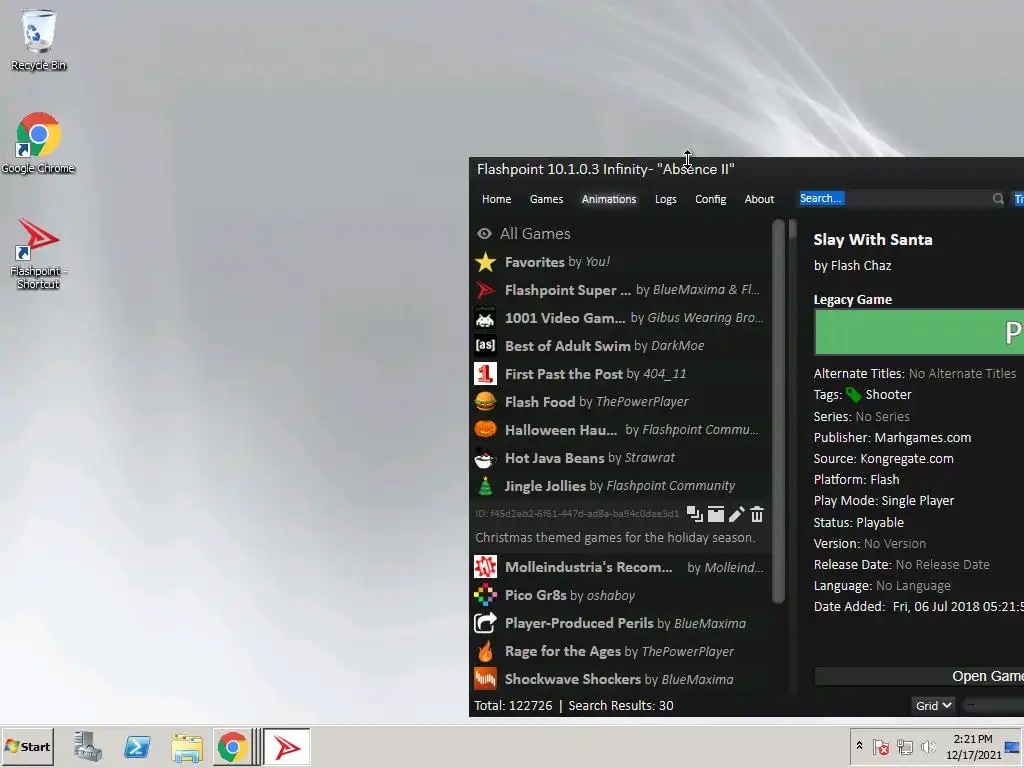Select the 1001 Video Games playlist icon
The width and height of the screenshot is (1024, 768).
pyautogui.click(x=485, y=318)
